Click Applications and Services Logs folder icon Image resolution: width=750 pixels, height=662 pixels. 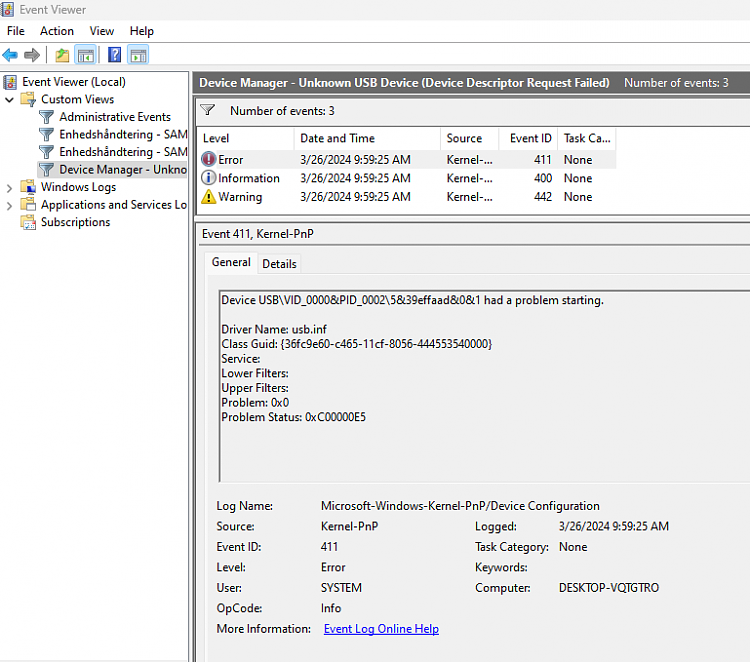28,204
